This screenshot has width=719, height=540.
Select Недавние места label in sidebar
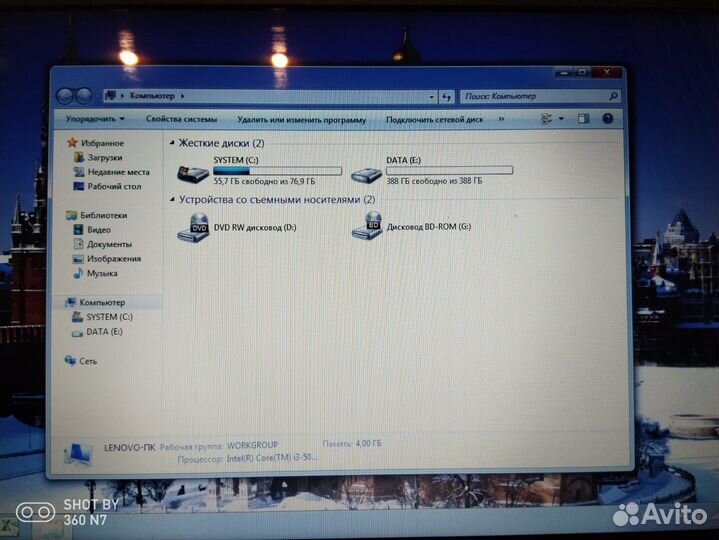(x=119, y=172)
